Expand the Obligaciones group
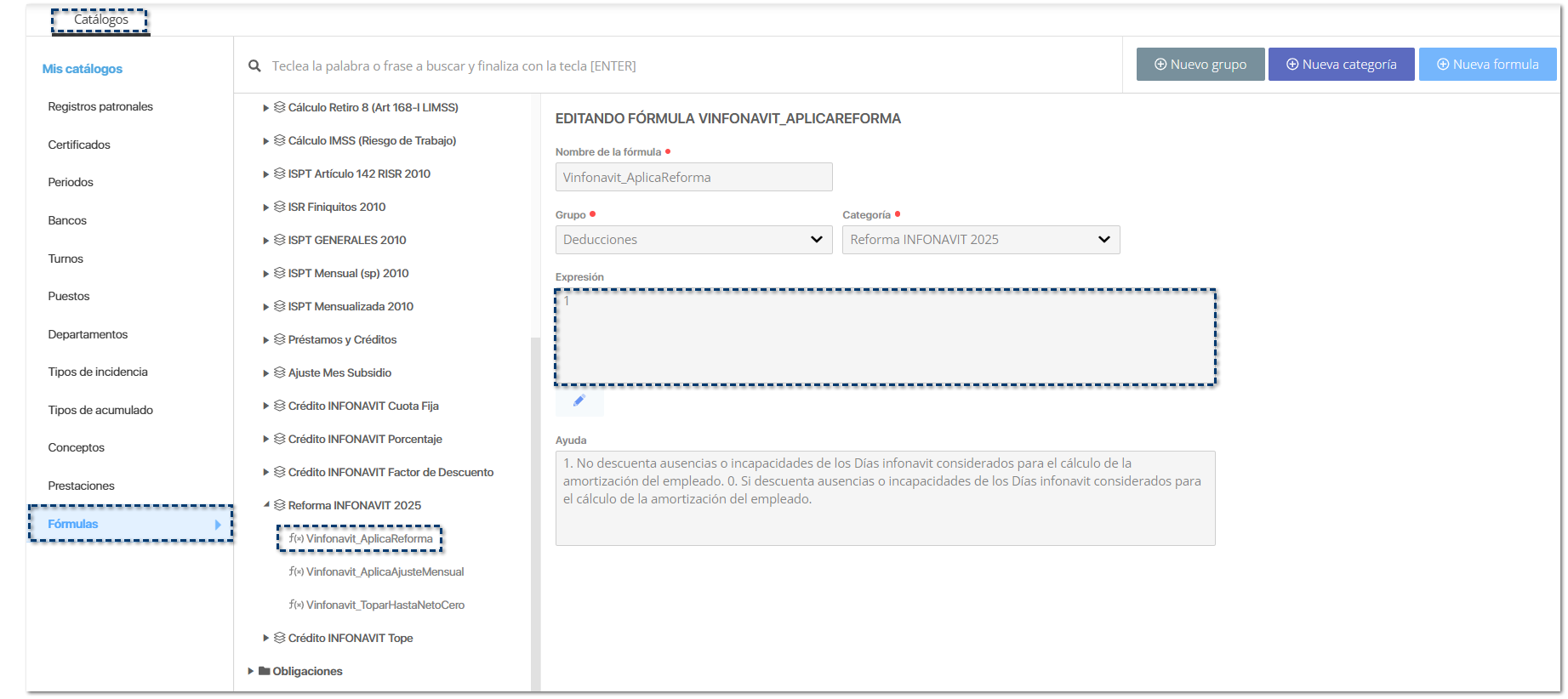The image size is (1568, 699). [251, 671]
